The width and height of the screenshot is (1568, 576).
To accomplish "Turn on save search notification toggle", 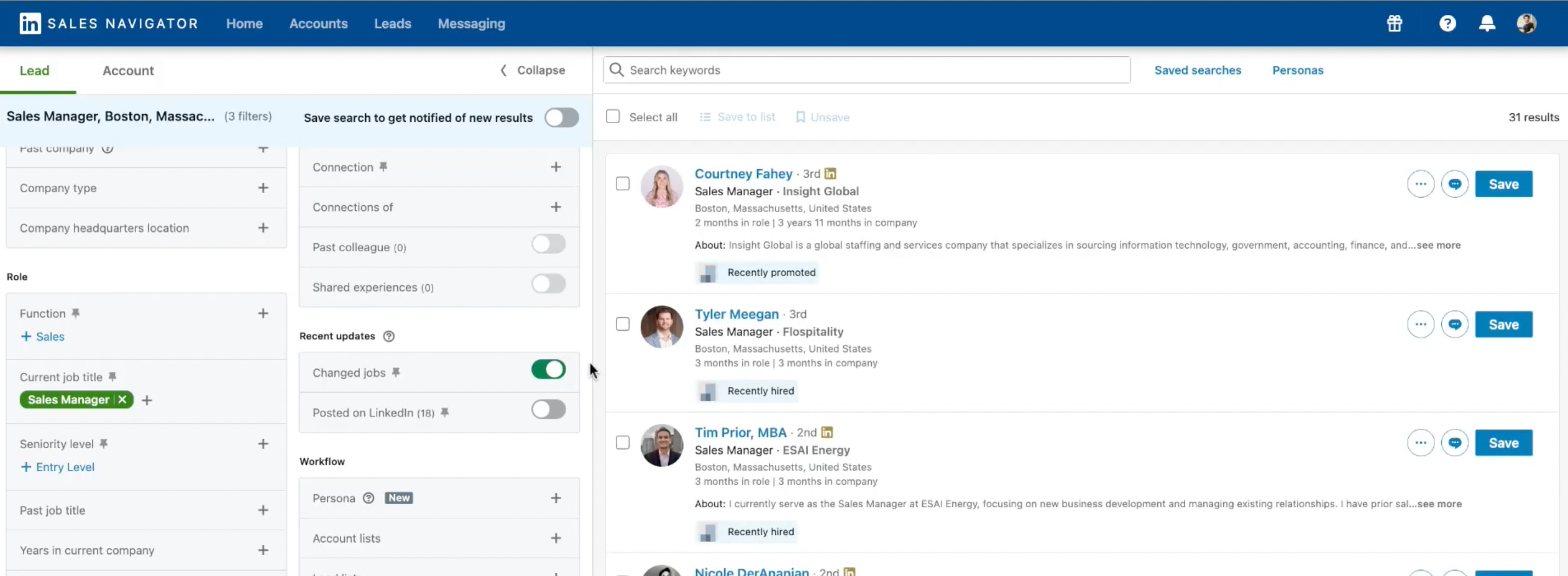I will (561, 118).
